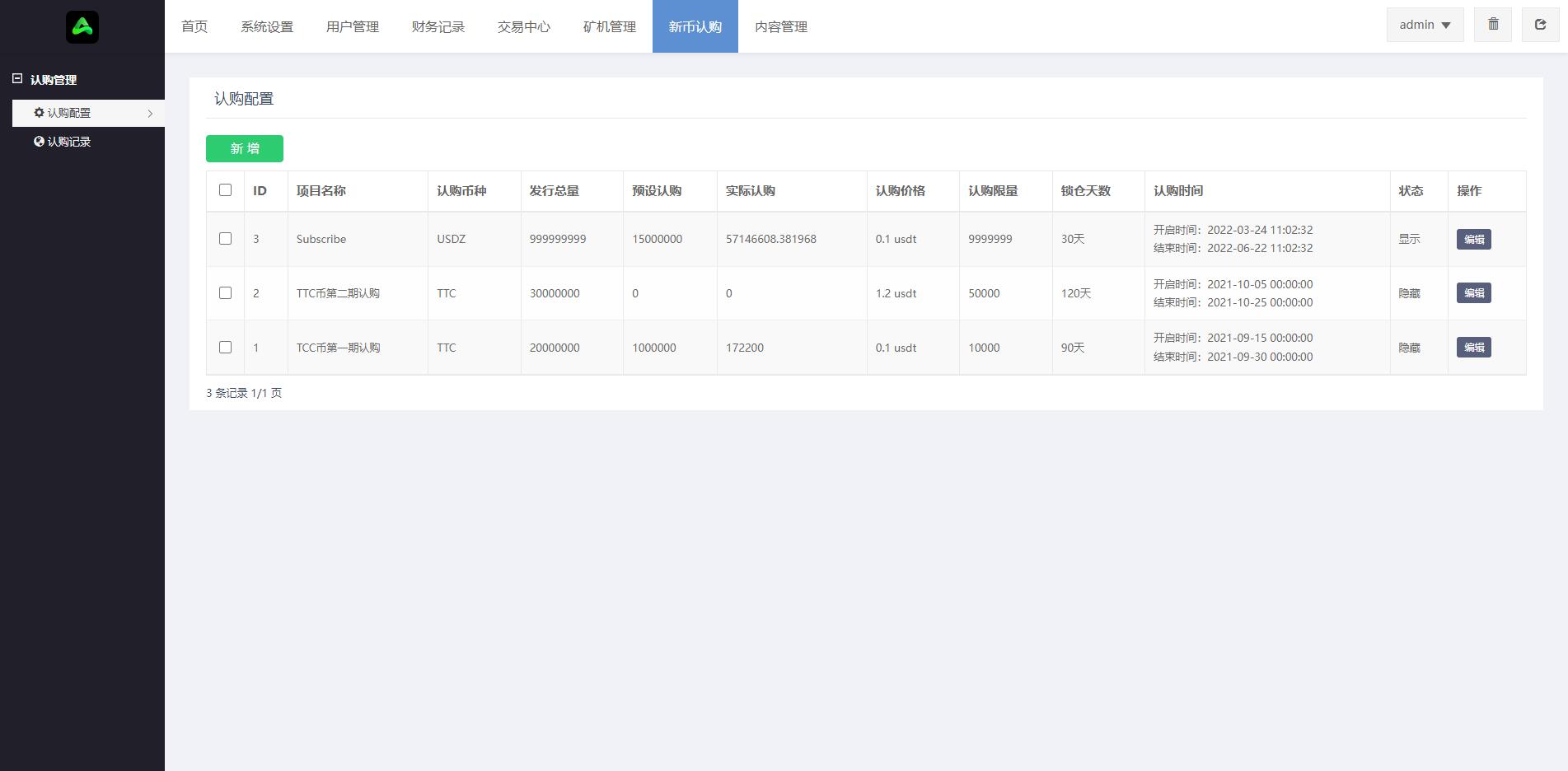This screenshot has height=771, width=1568.
Task: Click the 编辑 button for Subscribe row
Action: tap(1473, 239)
